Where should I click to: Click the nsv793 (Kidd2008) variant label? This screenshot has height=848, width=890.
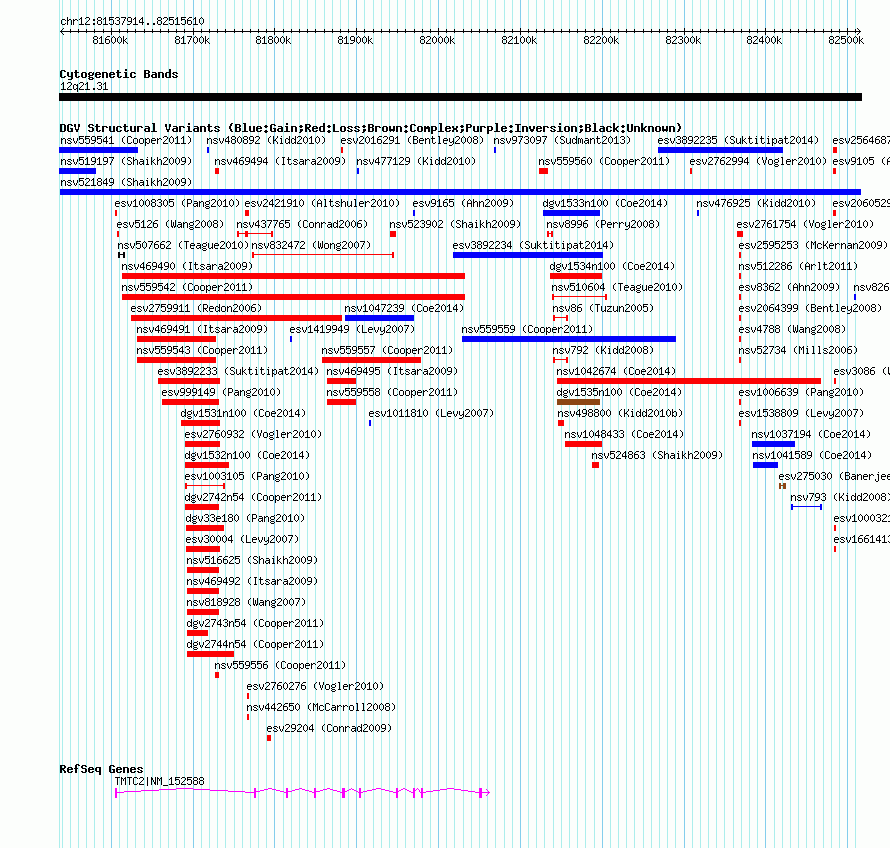tap(840, 497)
